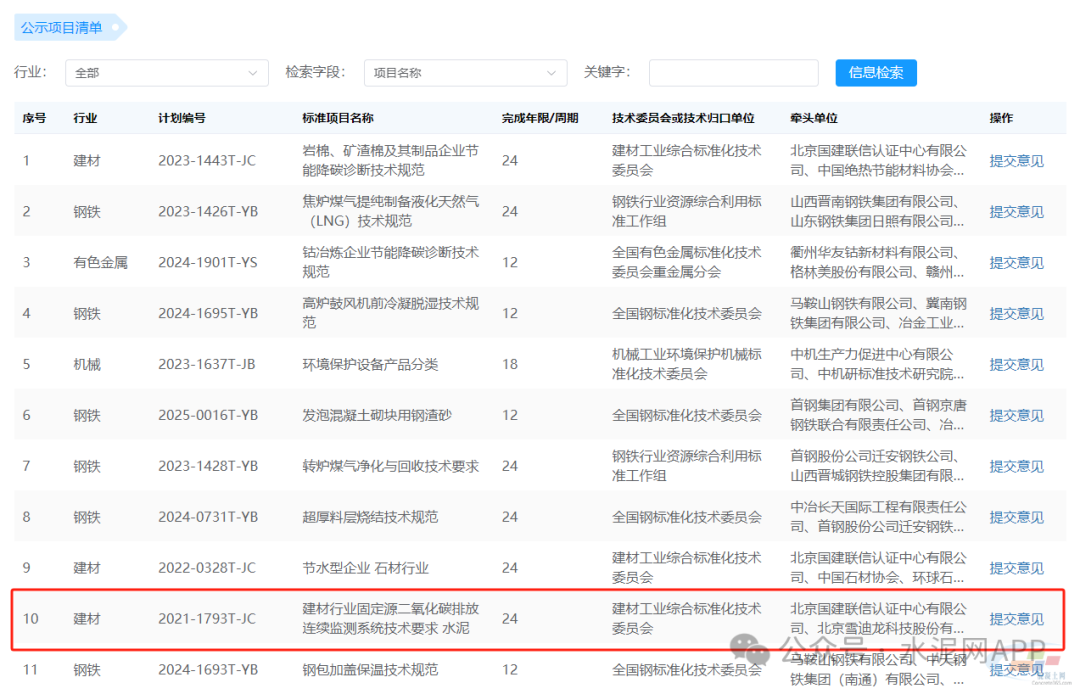Click 提交意见 in highlighted row 10 水泥

click(1016, 619)
